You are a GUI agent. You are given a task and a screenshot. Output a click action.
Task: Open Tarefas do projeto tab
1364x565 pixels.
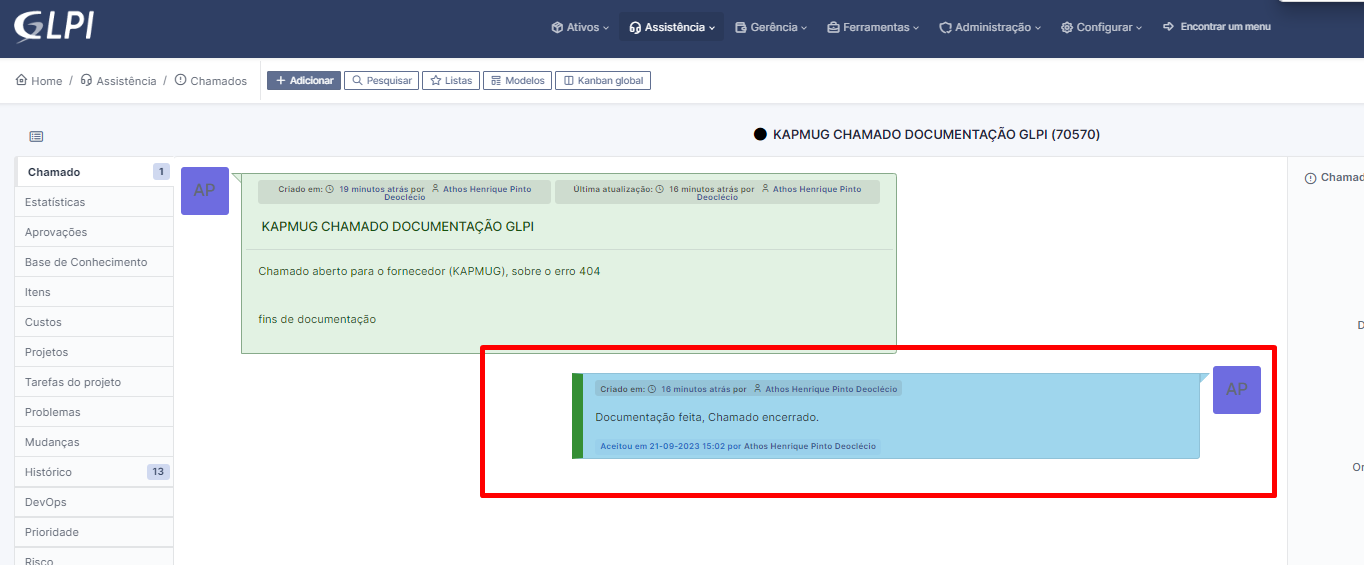95,382
